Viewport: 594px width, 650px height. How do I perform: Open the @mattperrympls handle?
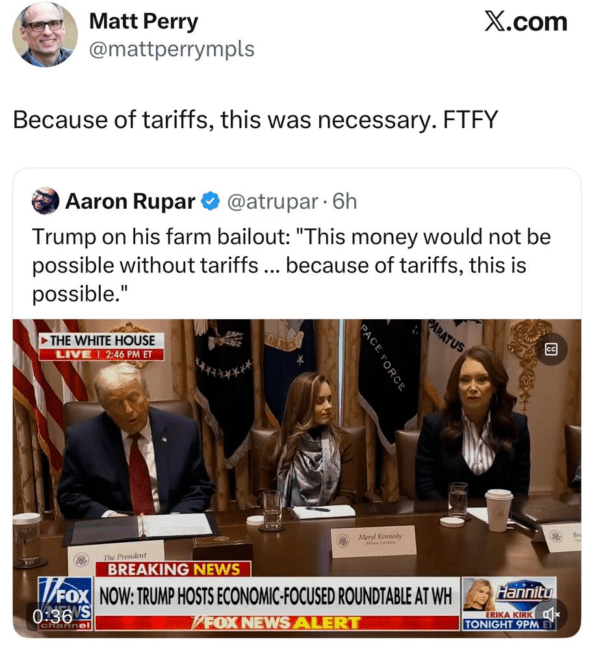coord(172,49)
